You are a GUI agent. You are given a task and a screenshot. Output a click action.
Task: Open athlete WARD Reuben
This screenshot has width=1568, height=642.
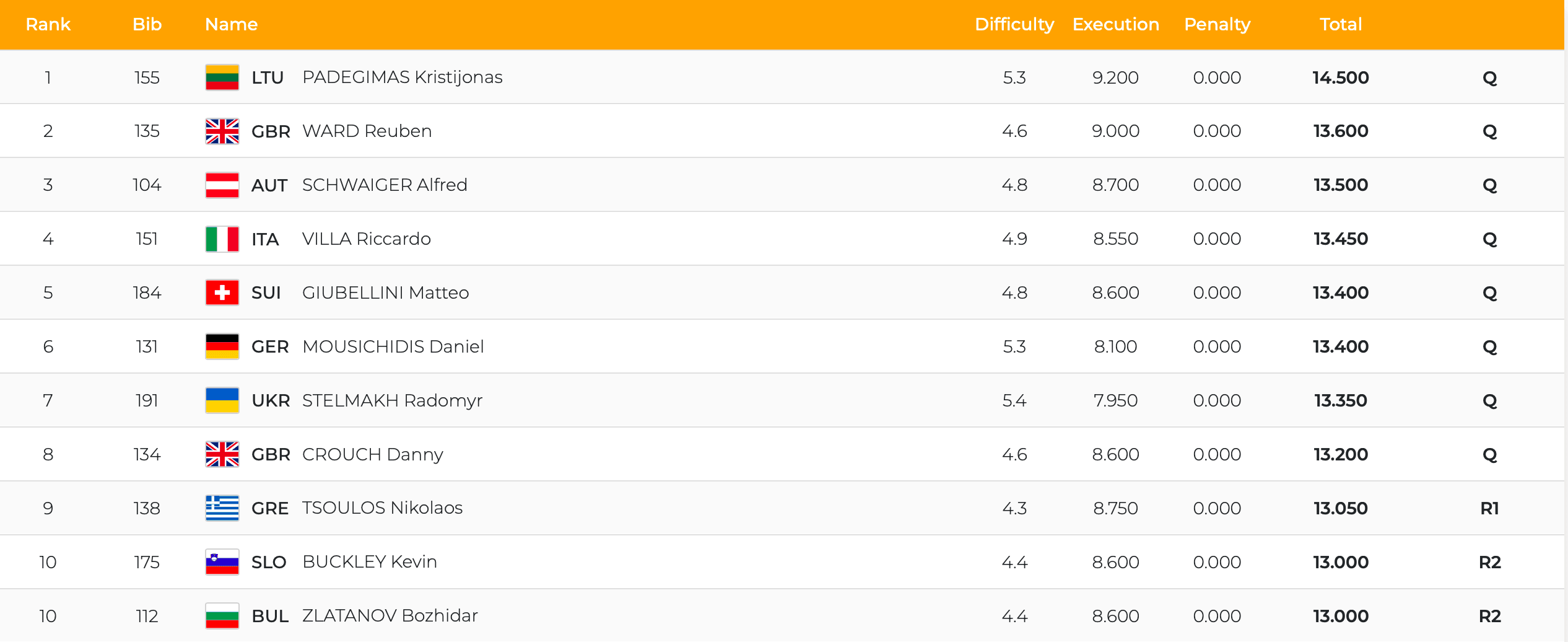pos(367,131)
